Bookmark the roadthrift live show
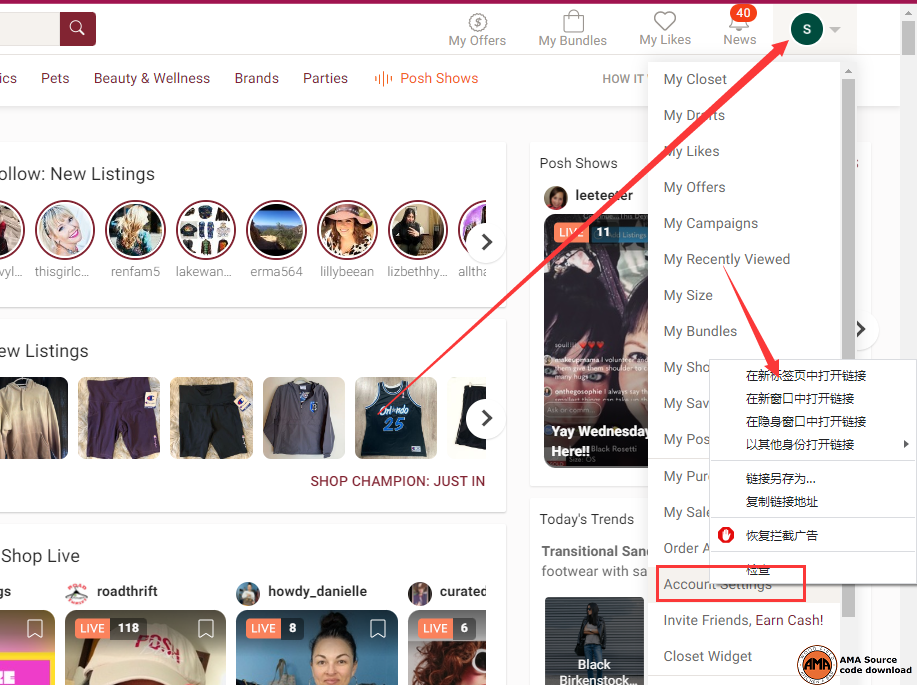Viewport: 917px width, 685px height. coord(206,628)
